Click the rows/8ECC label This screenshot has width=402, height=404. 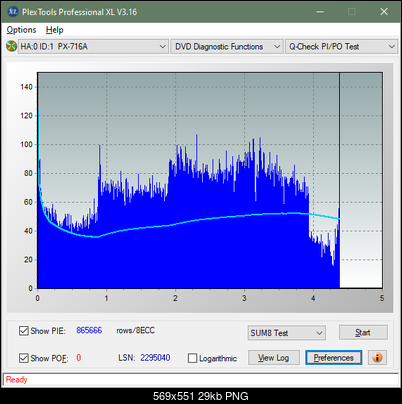[135, 330]
